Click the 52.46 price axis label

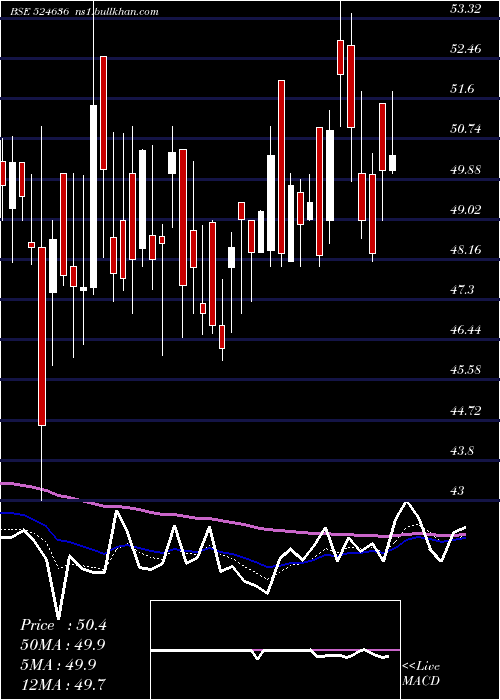(x=466, y=49)
